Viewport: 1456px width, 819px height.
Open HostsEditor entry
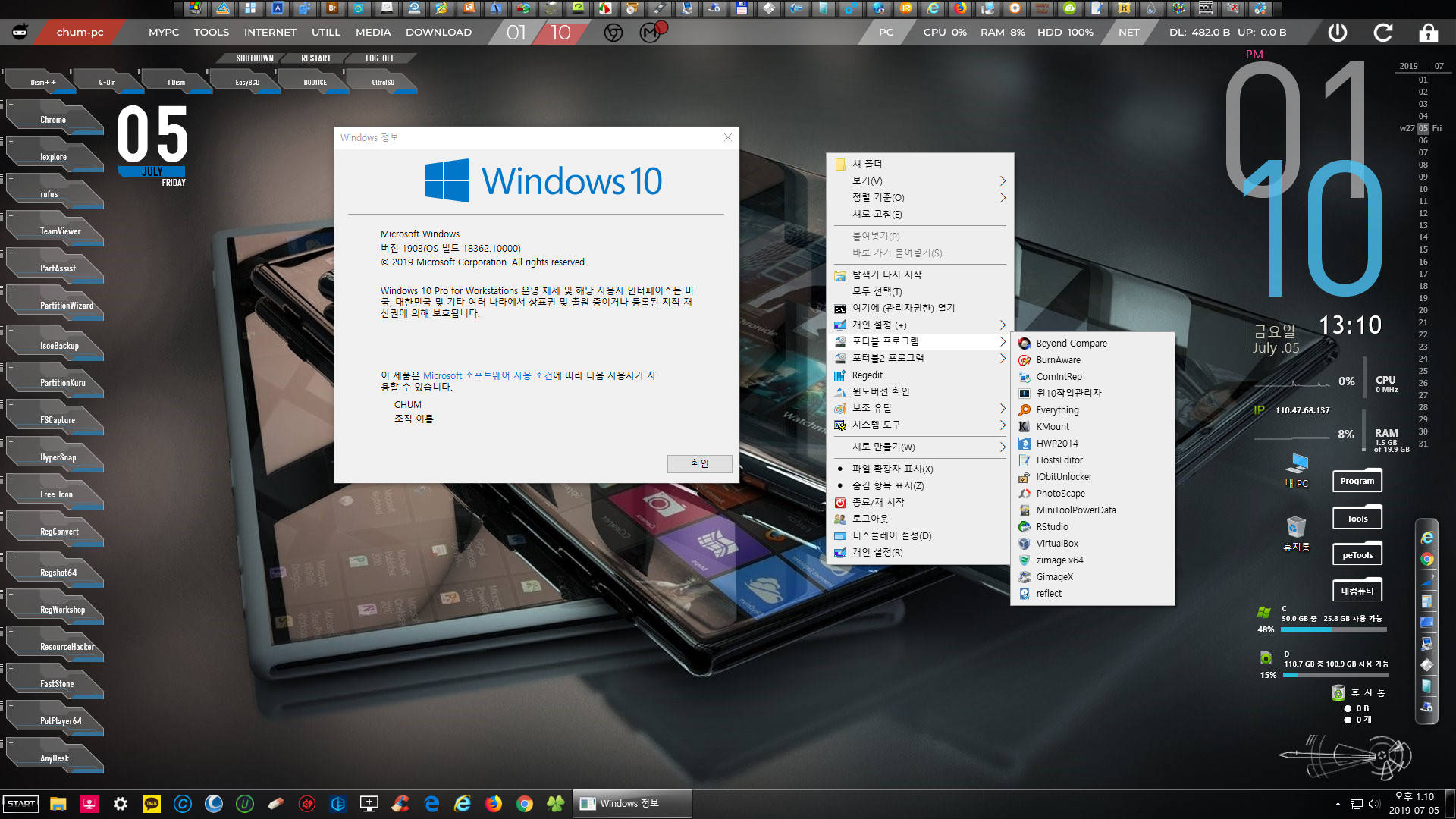click(1092, 460)
